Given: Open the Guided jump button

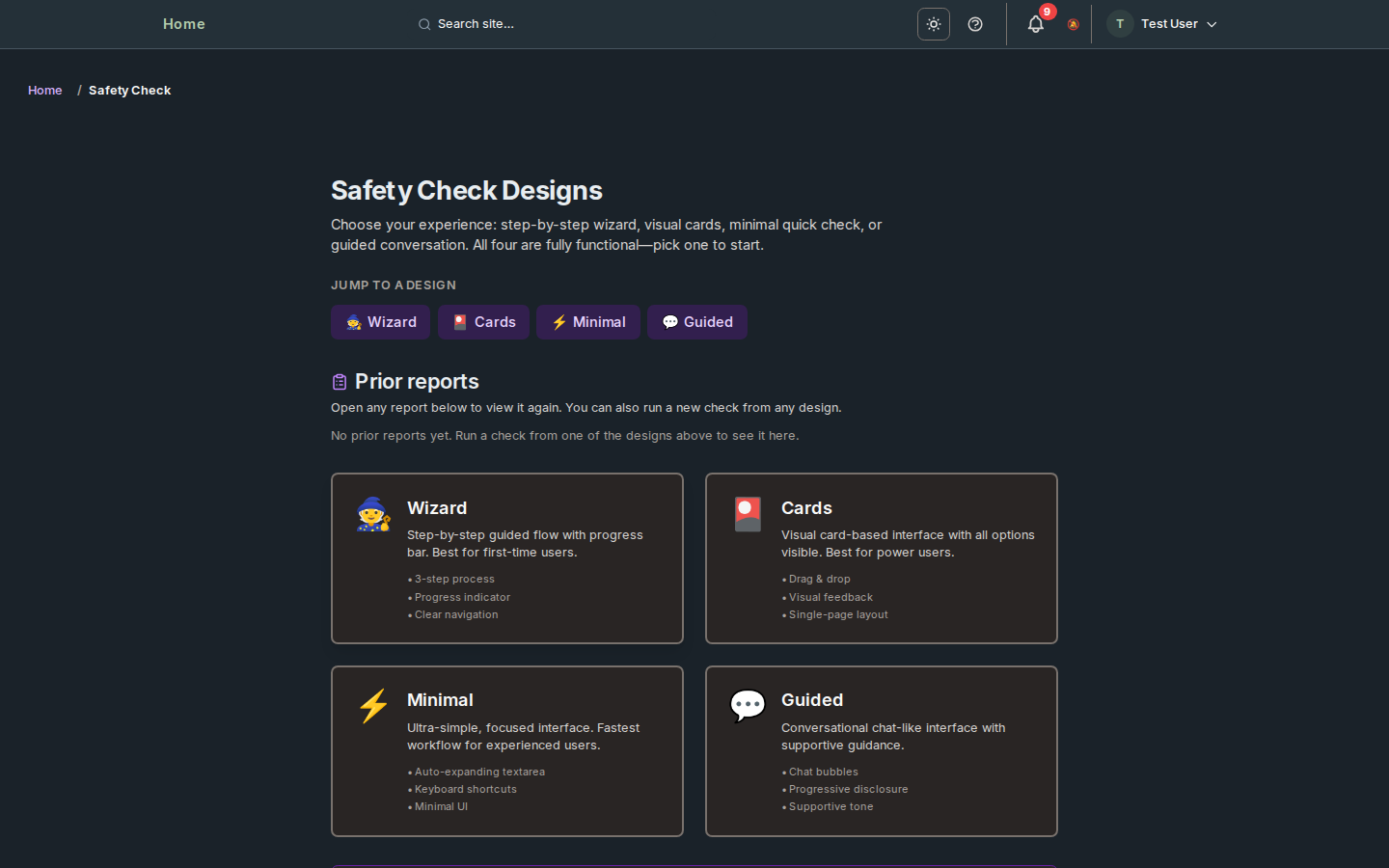Looking at the screenshot, I should click(696, 322).
